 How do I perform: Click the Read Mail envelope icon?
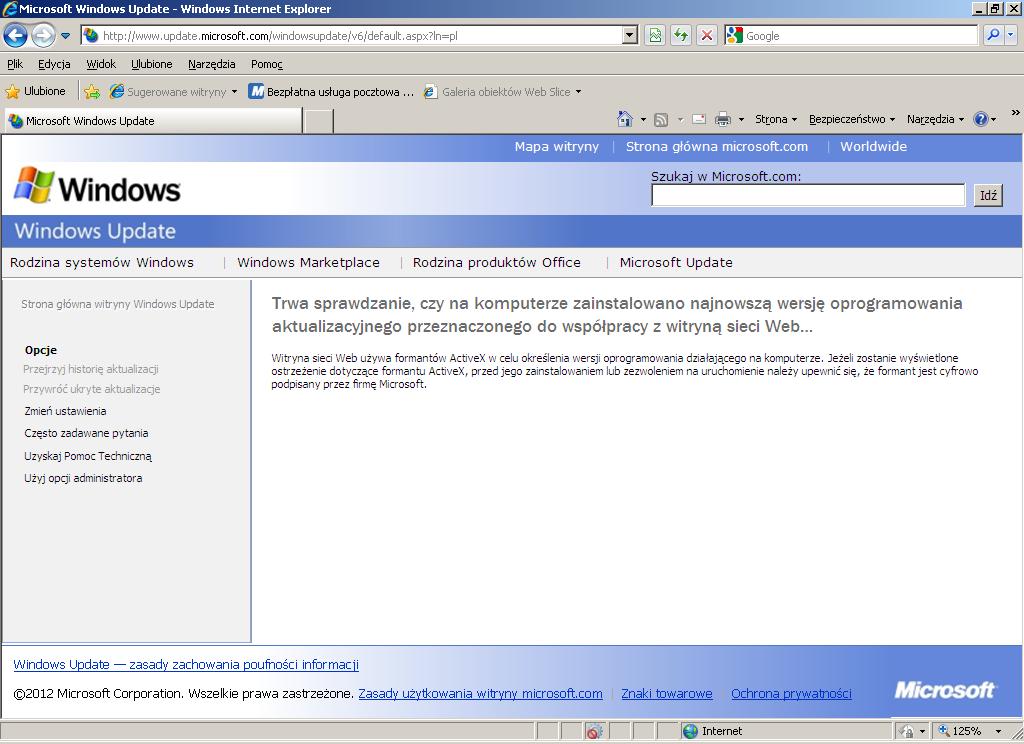pyautogui.click(x=699, y=119)
